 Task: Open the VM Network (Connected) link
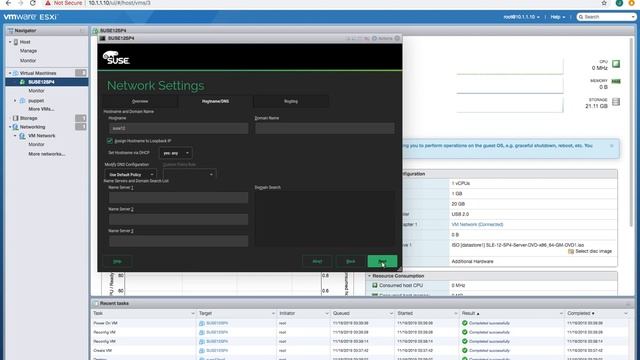click(477, 225)
